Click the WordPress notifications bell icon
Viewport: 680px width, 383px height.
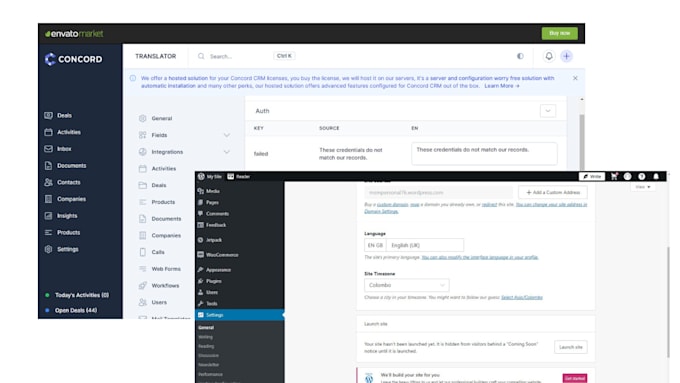(656, 177)
